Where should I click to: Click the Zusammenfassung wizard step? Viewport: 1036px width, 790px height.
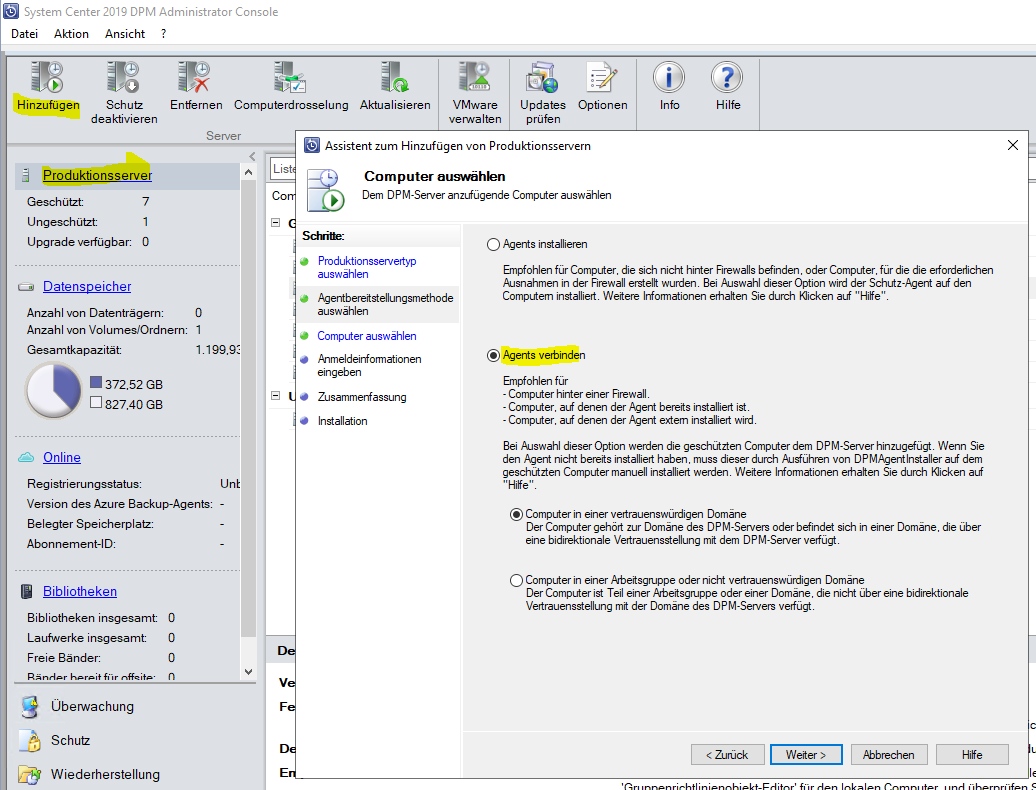pos(361,397)
